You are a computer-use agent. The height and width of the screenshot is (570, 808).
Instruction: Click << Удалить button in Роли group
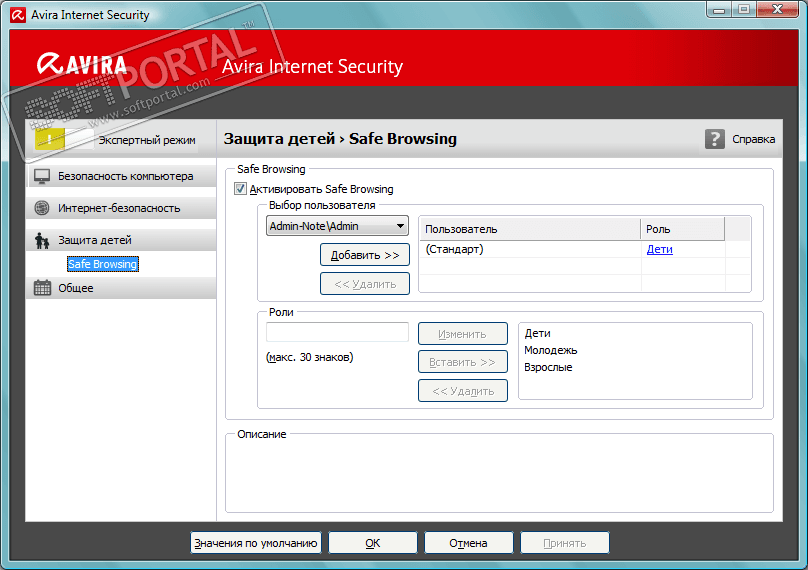click(463, 391)
